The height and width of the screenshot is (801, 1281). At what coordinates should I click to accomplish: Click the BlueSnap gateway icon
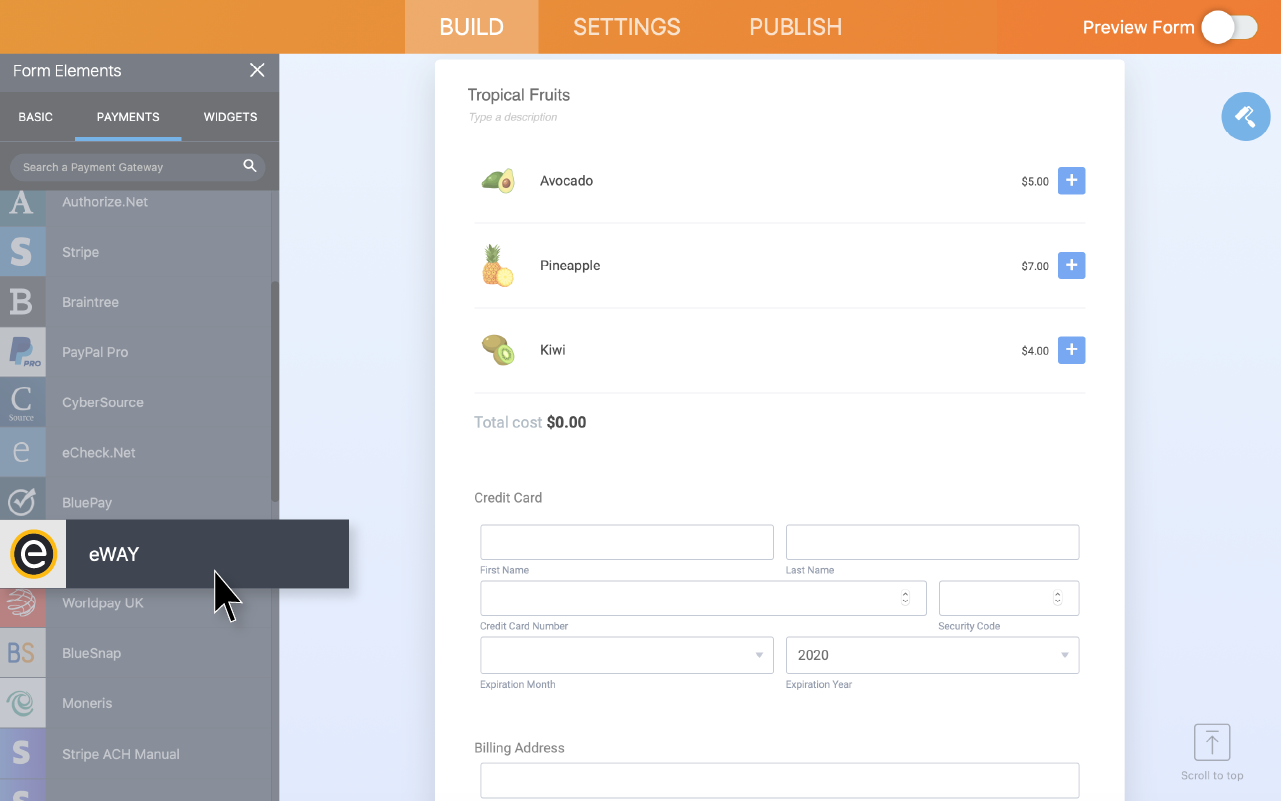tap(22, 653)
